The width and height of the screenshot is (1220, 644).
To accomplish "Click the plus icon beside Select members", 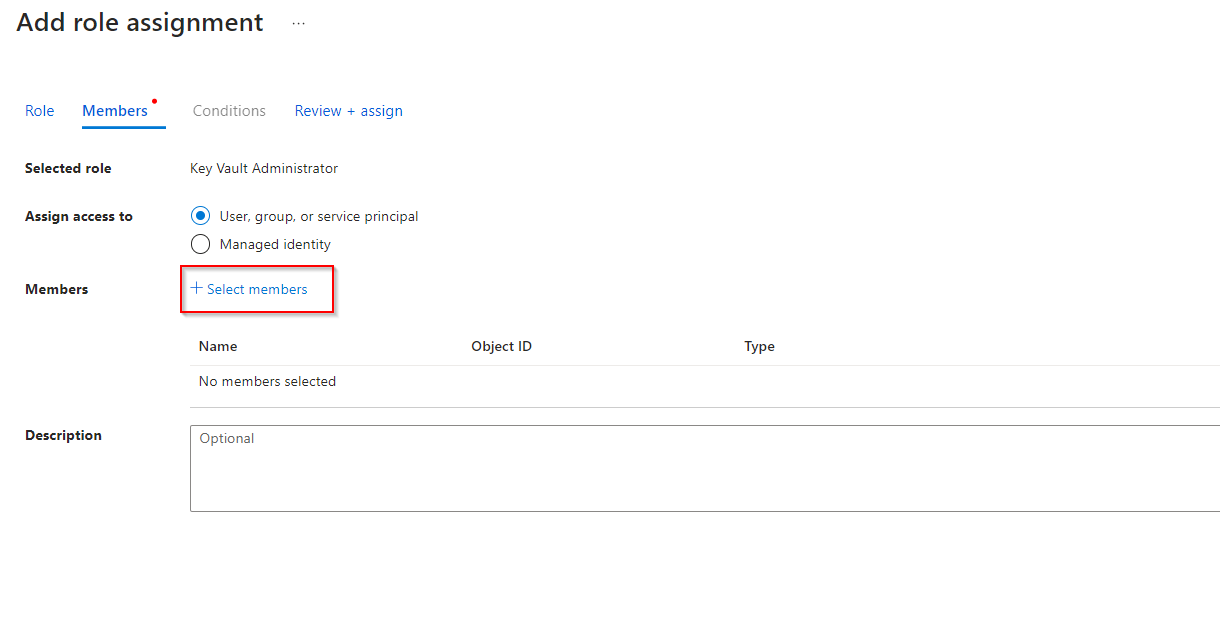I will point(196,288).
